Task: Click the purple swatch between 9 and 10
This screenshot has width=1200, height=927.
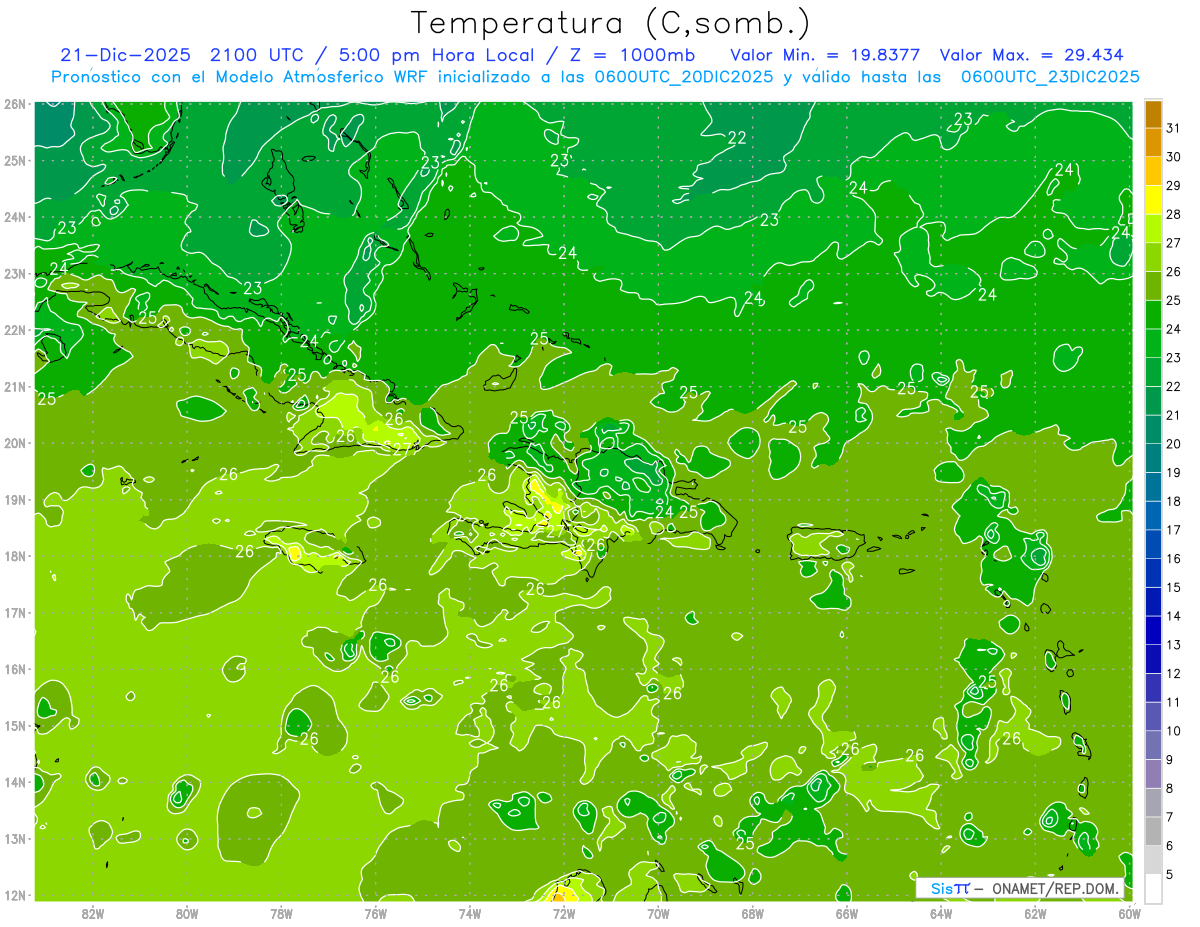Action: (x=1153, y=745)
